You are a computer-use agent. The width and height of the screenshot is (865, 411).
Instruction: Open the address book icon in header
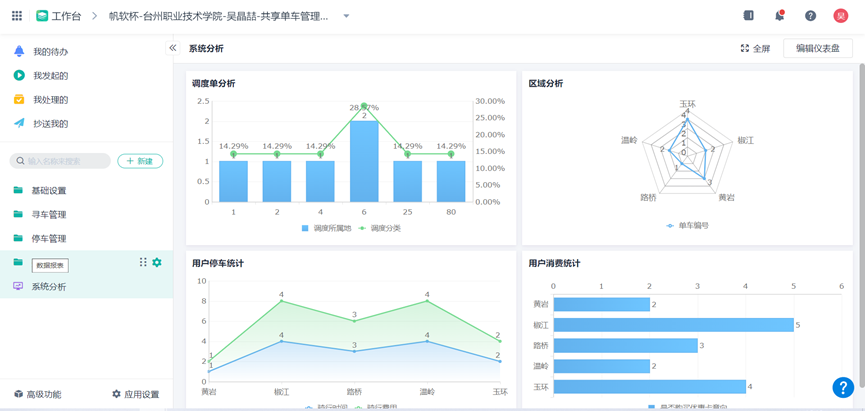(x=748, y=16)
